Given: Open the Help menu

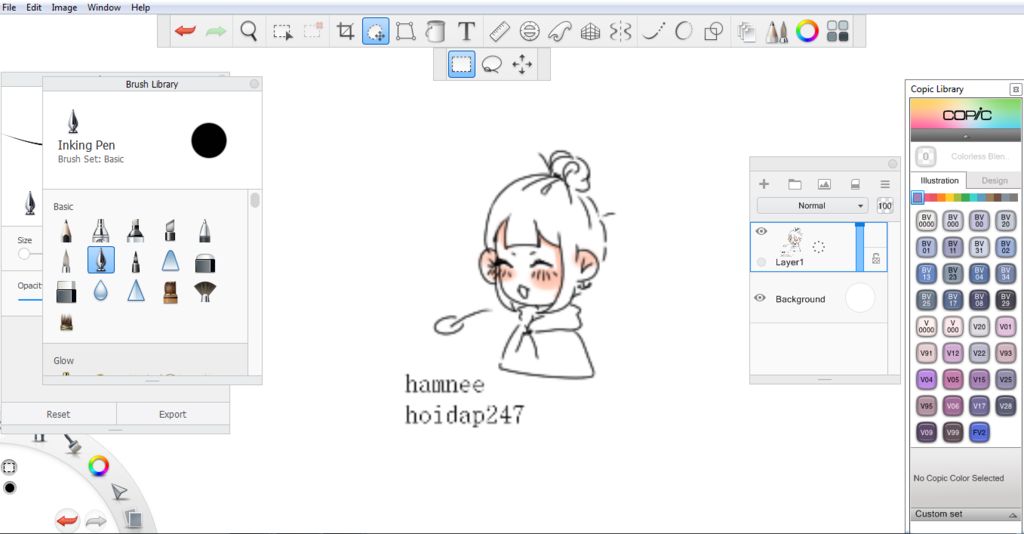Looking at the screenshot, I should click(140, 7).
